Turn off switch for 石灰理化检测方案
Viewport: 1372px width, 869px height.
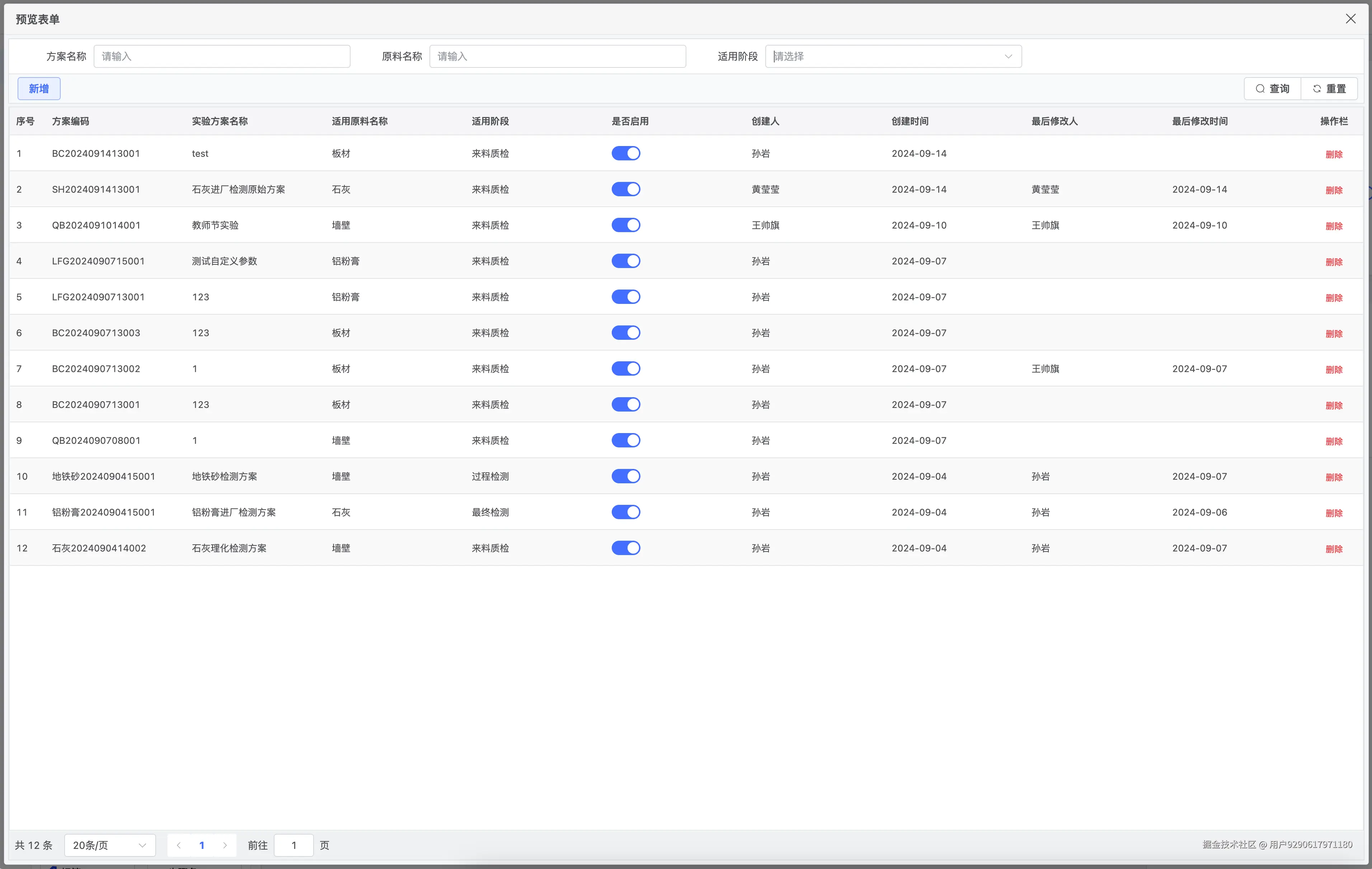pyautogui.click(x=626, y=548)
